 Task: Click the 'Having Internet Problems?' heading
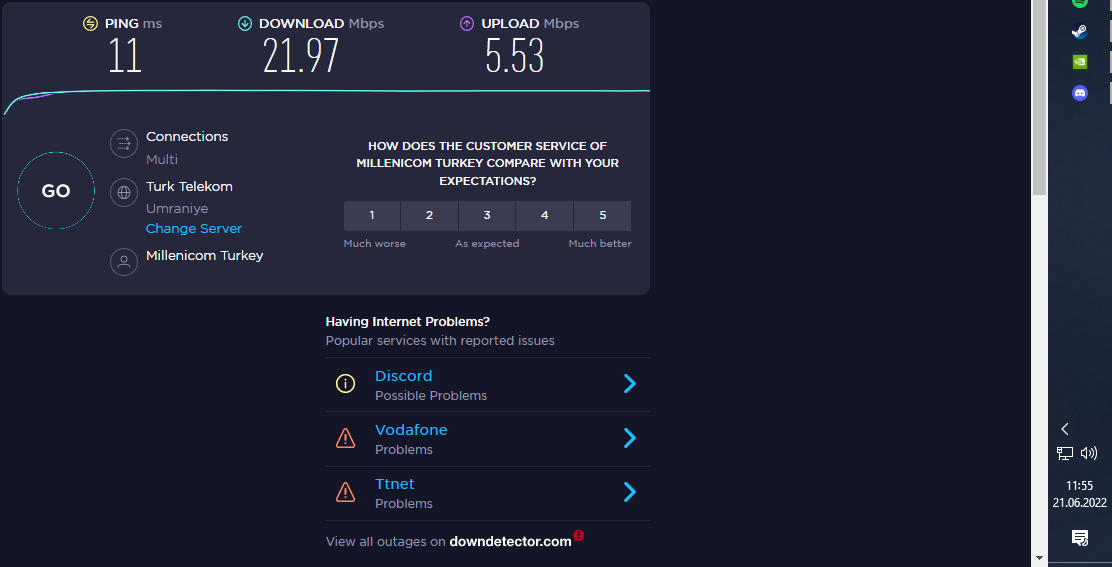tap(408, 321)
